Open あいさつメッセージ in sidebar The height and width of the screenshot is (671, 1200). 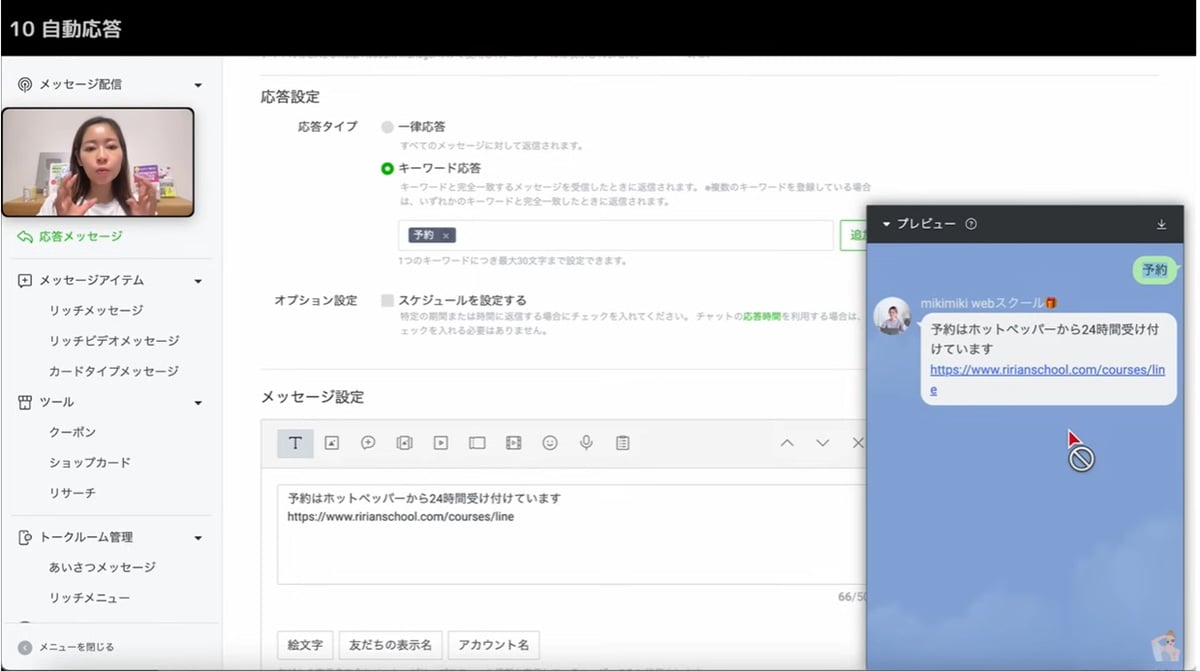point(102,567)
